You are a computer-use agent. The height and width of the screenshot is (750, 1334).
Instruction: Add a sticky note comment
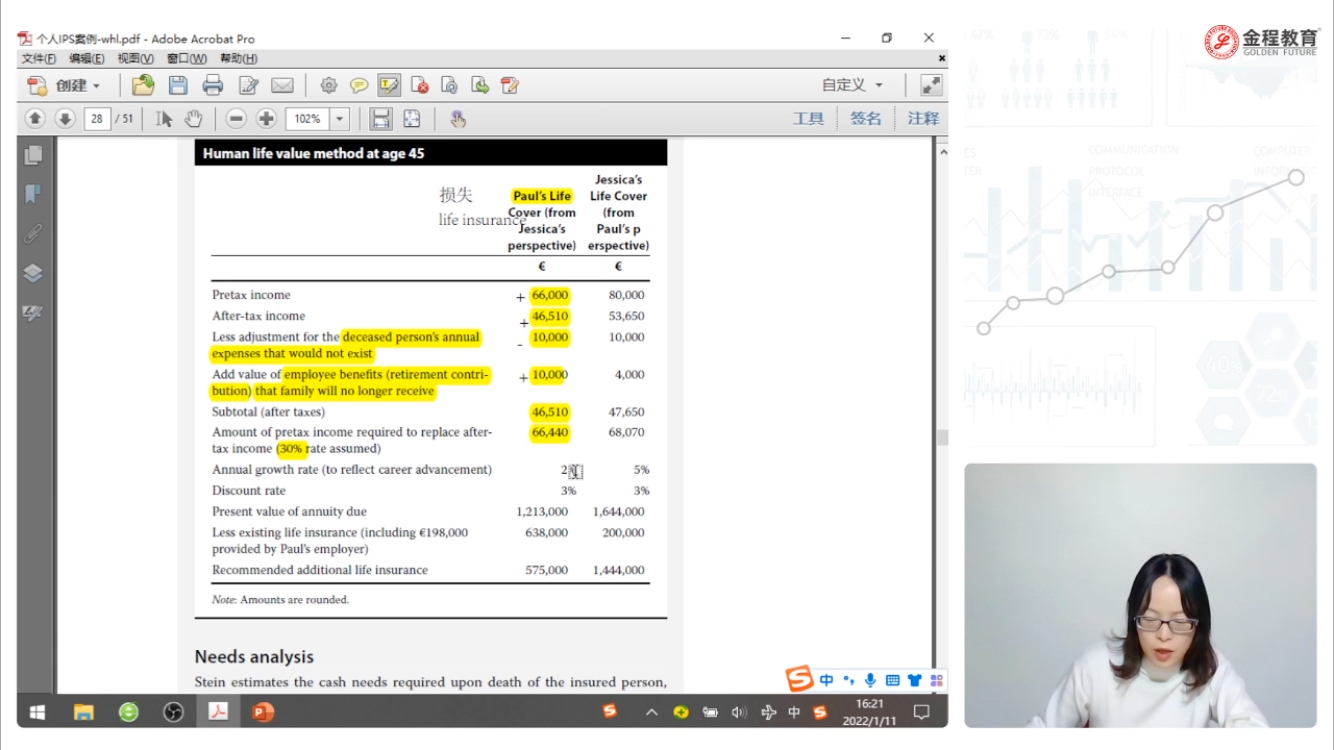[x=358, y=85]
